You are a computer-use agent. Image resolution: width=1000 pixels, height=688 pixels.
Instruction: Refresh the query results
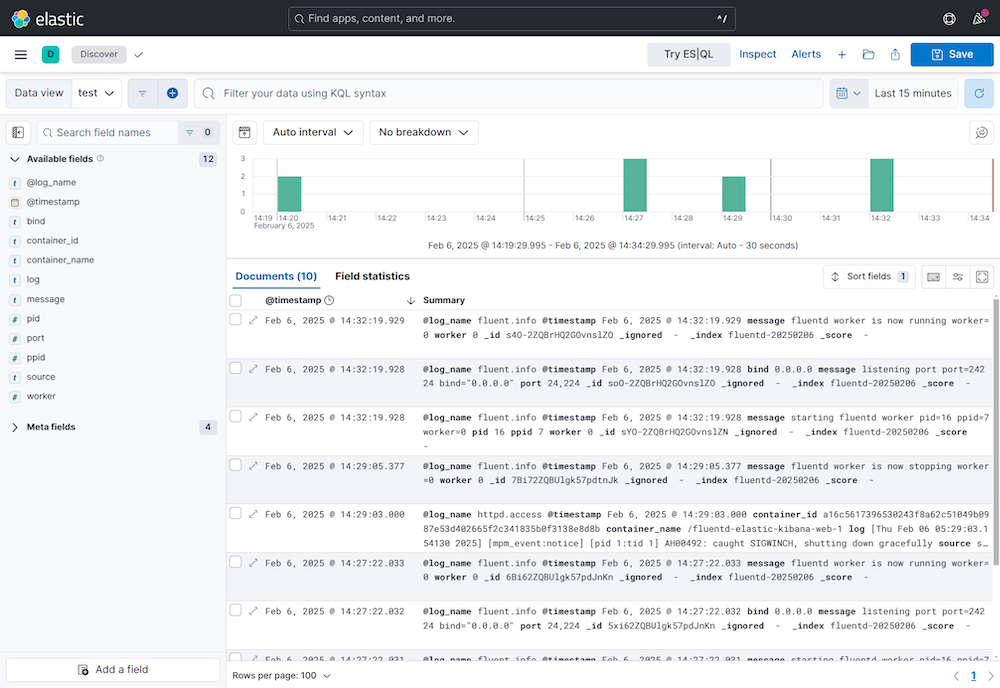pos(979,93)
